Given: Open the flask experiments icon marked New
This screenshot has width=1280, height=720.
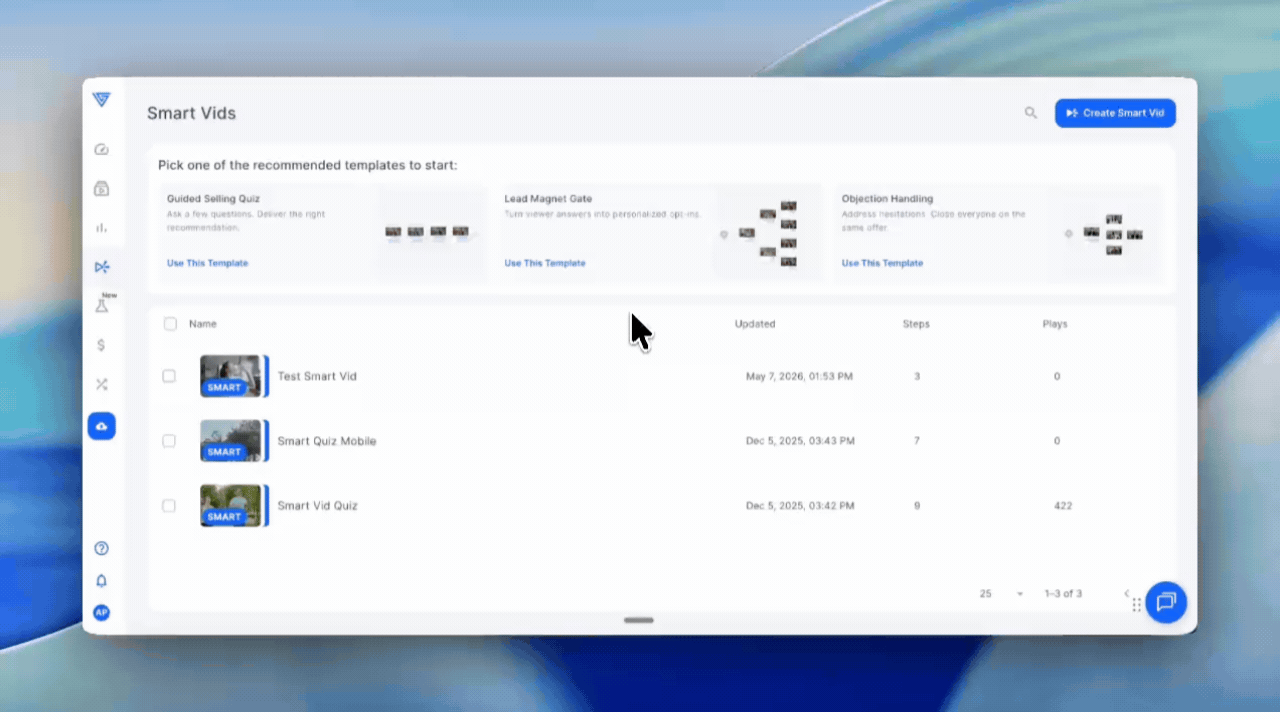Looking at the screenshot, I should click(x=102, y=305).
